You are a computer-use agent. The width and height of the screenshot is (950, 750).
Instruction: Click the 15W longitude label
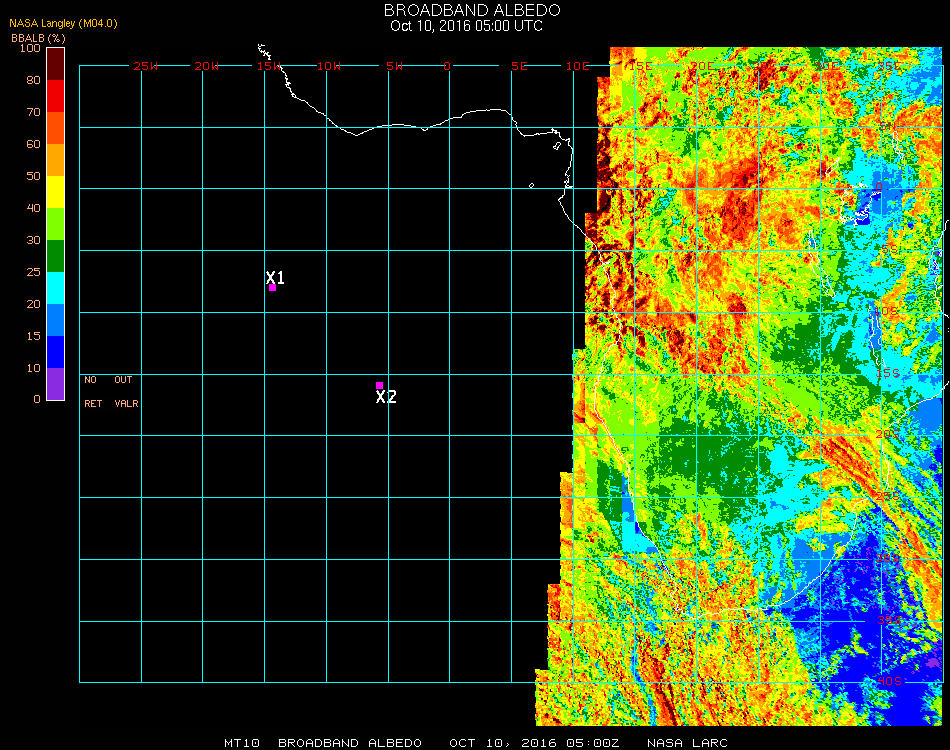pyautogui.click(x=269, y=66)
